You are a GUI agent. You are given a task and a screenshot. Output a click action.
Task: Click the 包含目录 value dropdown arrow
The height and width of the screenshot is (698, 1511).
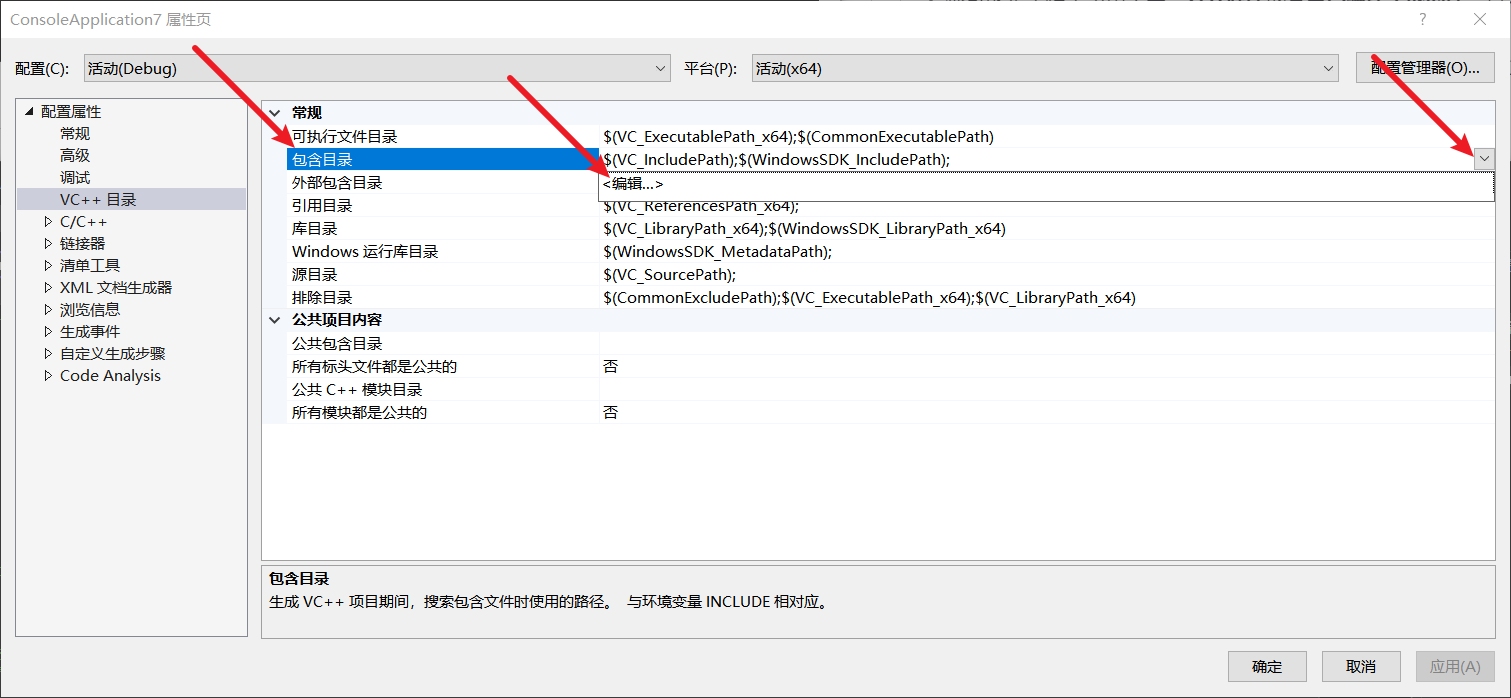[x=1483, y=159]
